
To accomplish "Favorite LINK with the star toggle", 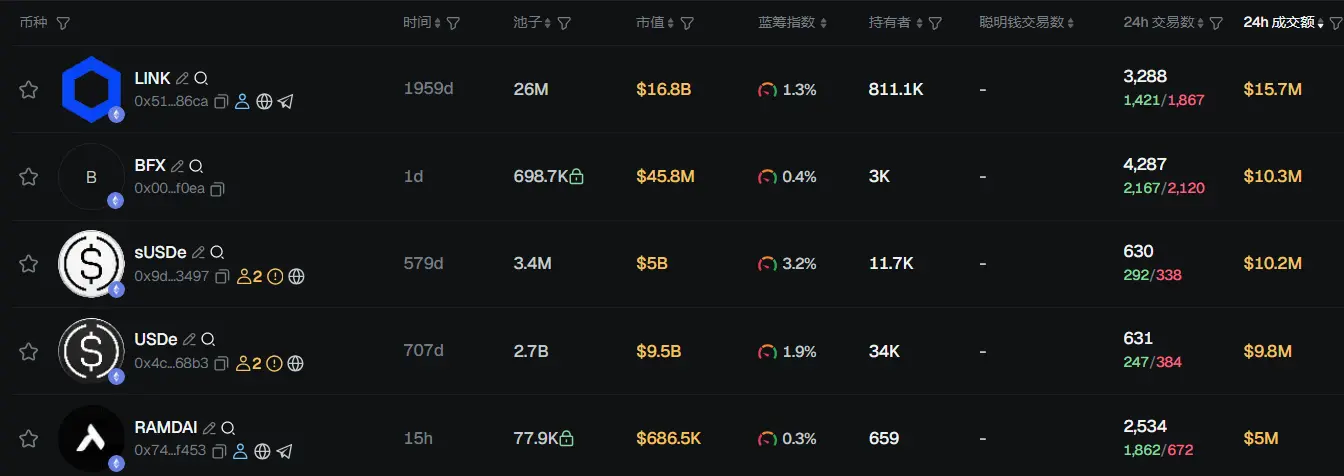I will 29,90.
